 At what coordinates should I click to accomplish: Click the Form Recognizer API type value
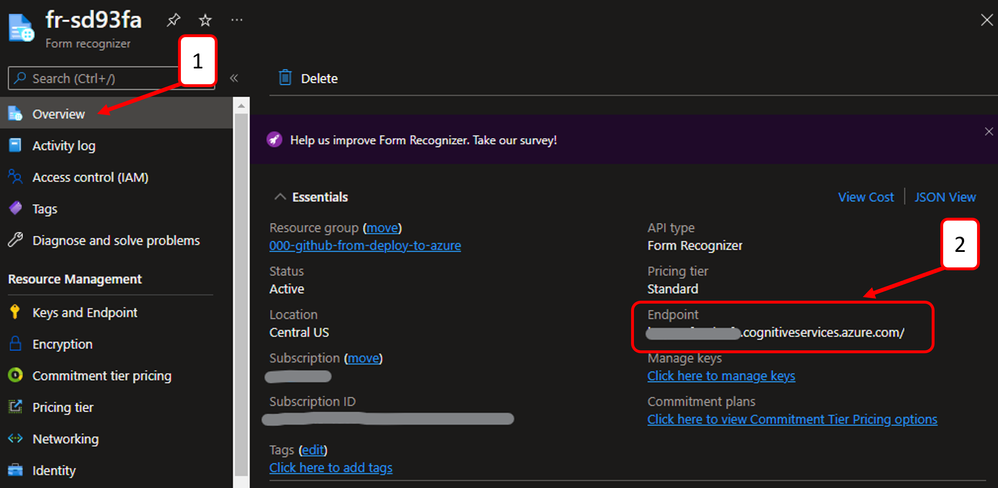695,246
